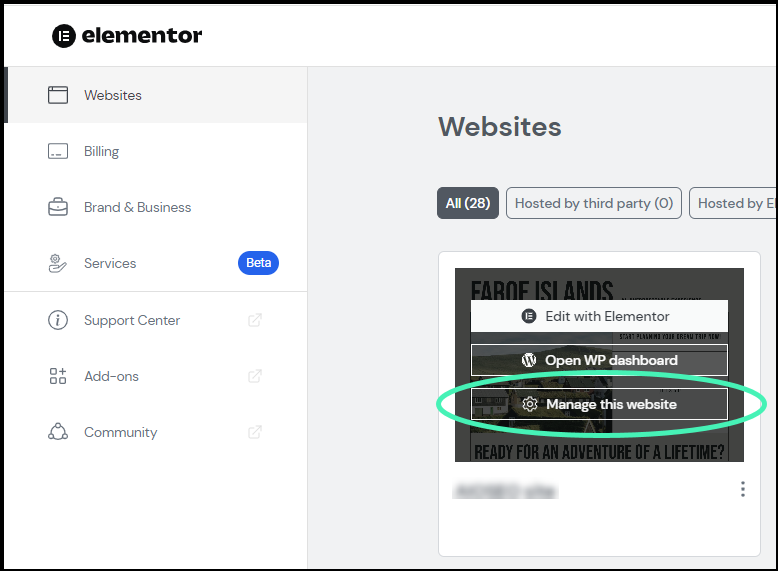
Task: Click the Manage this website button
Action: (x=599, y=404)
